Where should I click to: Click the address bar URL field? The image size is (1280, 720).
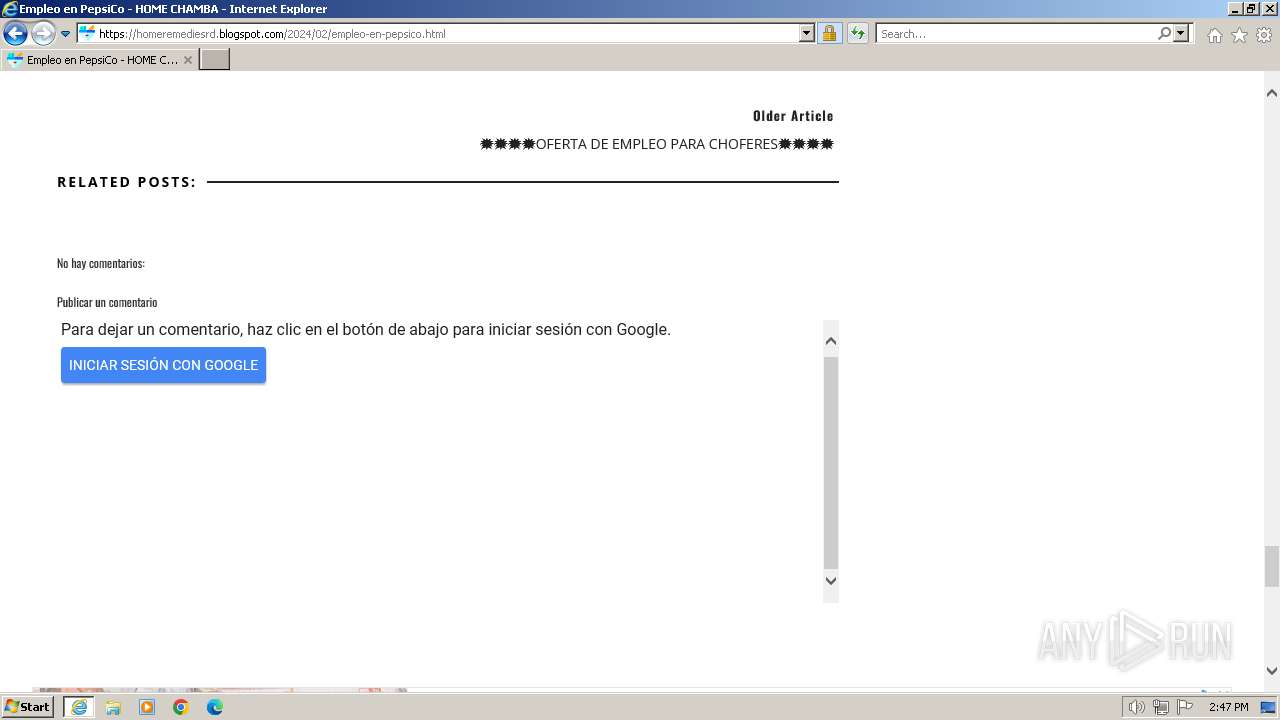(x=438, y=33)
